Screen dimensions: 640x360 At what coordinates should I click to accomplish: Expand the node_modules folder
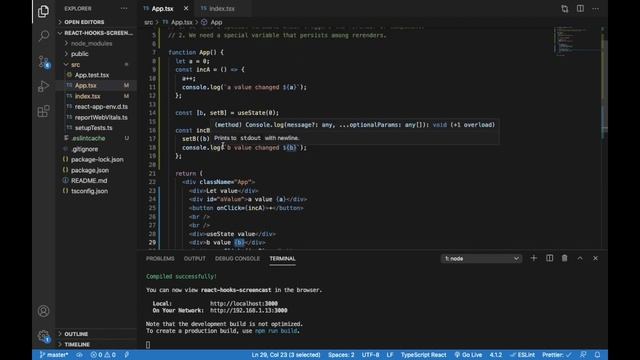(91, 43)
